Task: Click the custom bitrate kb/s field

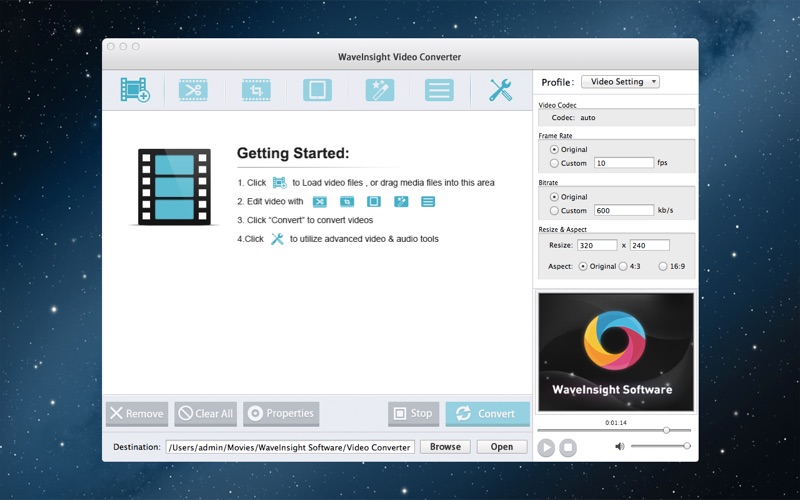Action: tap(624, 210)
